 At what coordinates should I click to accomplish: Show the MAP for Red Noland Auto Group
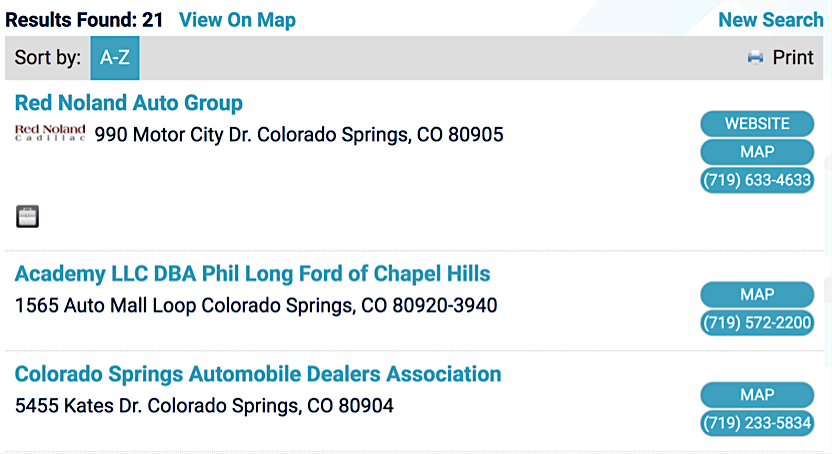[x=757, y=152]
